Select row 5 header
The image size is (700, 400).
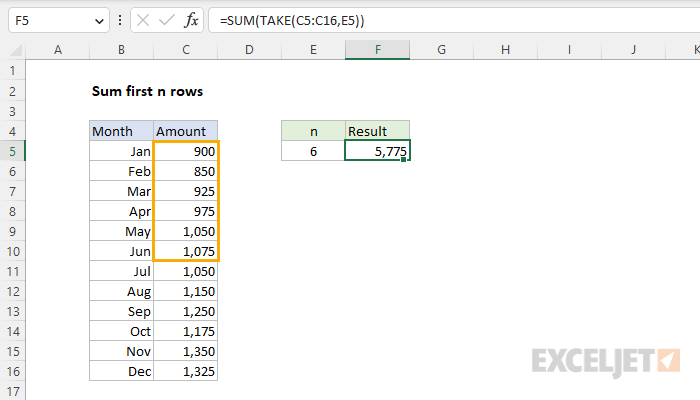coord(12,151)
